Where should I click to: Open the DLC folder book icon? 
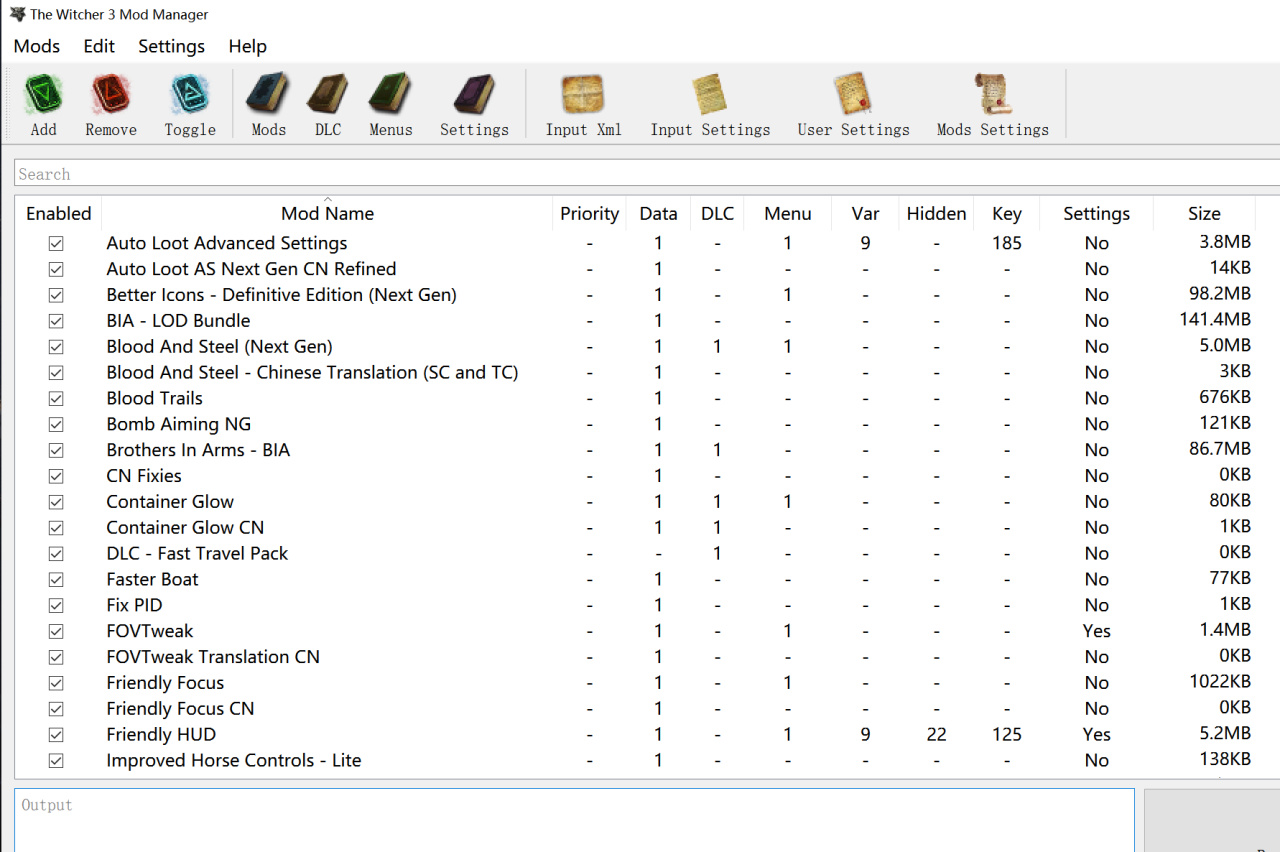pyautogui.click(x=328, y=95)
